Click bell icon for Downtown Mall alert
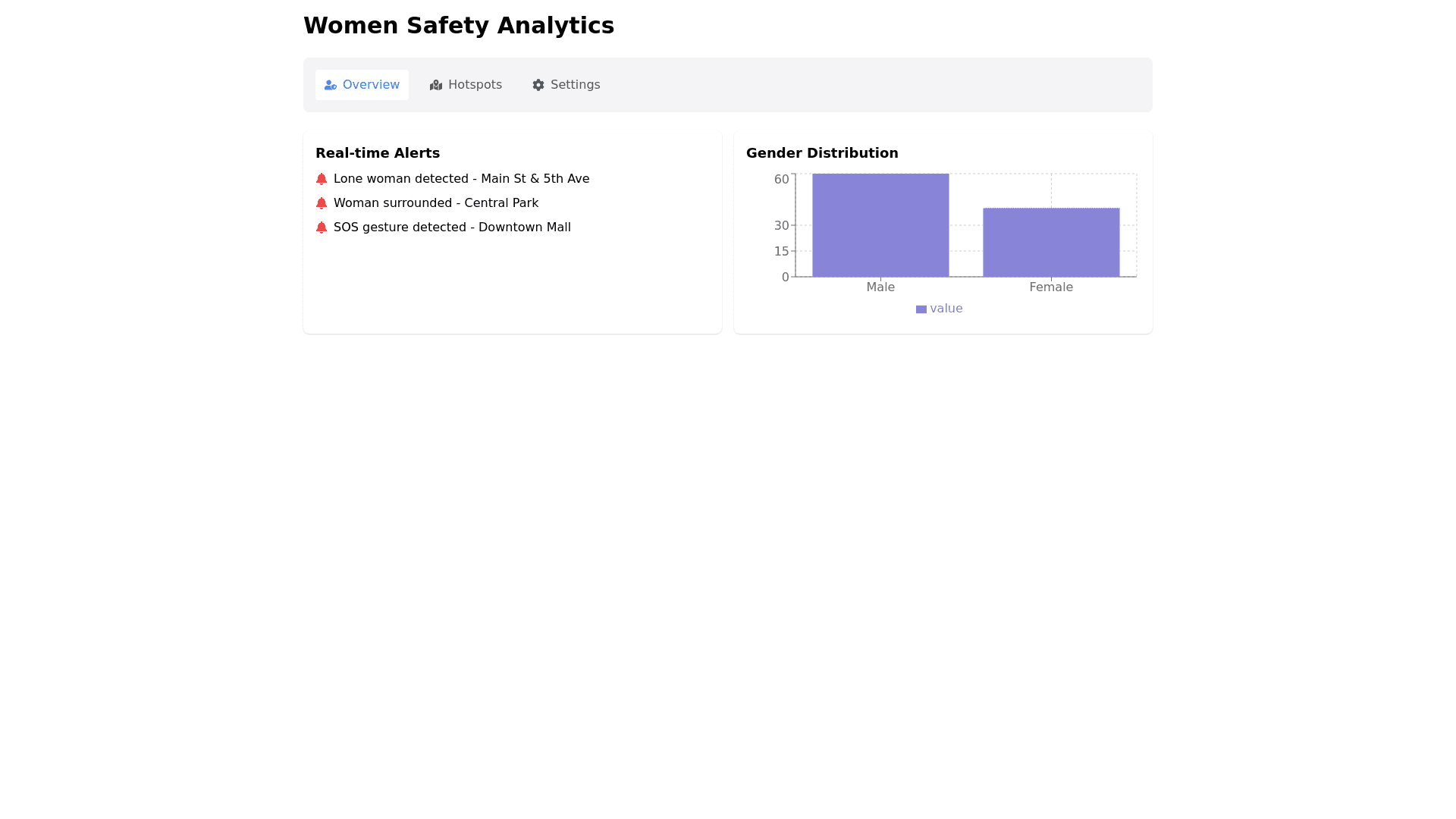The width and height of the screenshot is (1456, 819). pos(322,227)
